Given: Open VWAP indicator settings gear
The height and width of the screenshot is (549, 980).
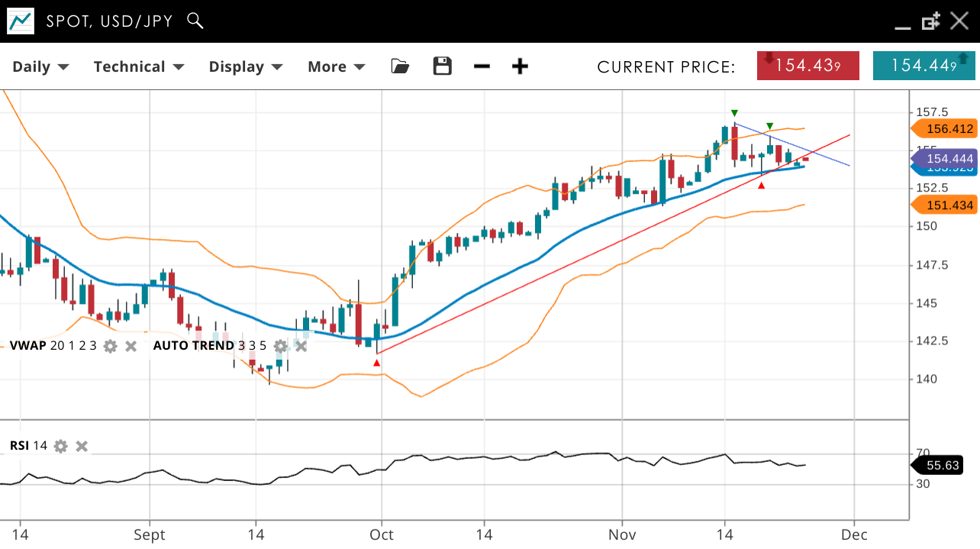Looking at the screenshot, I should point(110,346).
